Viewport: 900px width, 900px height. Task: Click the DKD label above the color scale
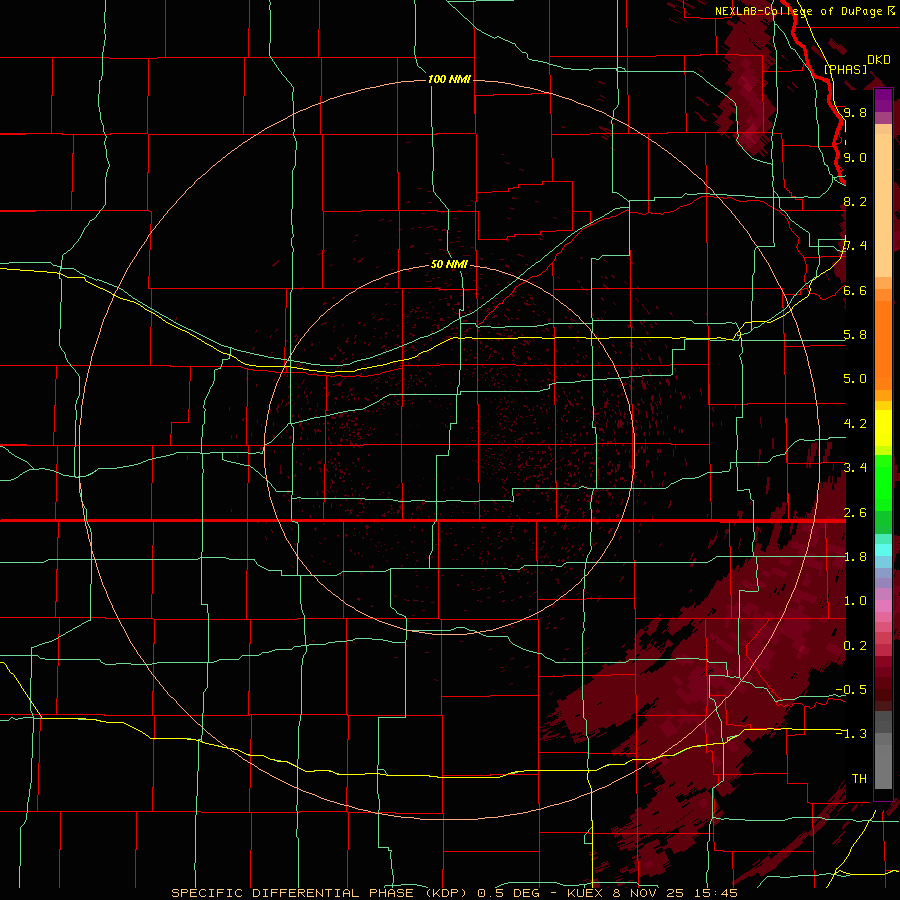tap(879, 60)
